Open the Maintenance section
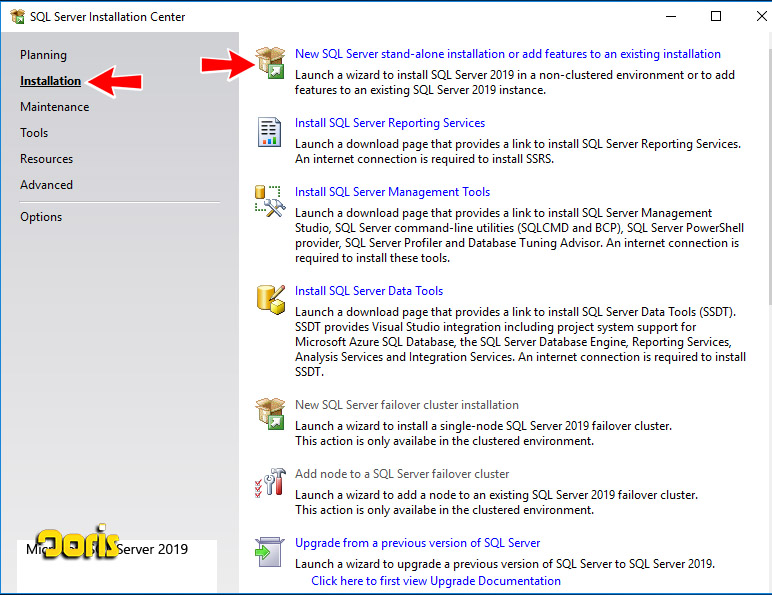The height and width of the screenshot is (595, 772). pyautogui.click(x=55, y=107)
